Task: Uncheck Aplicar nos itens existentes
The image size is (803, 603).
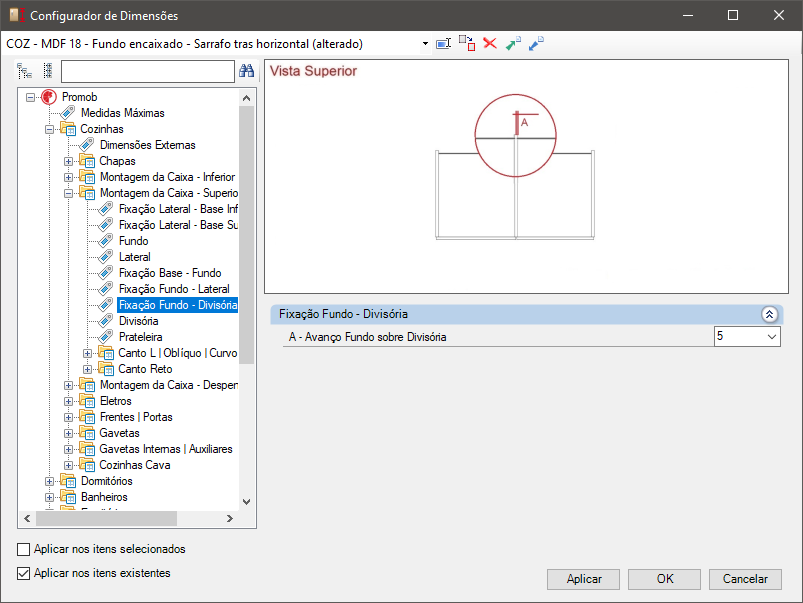Action: [24, 573]
